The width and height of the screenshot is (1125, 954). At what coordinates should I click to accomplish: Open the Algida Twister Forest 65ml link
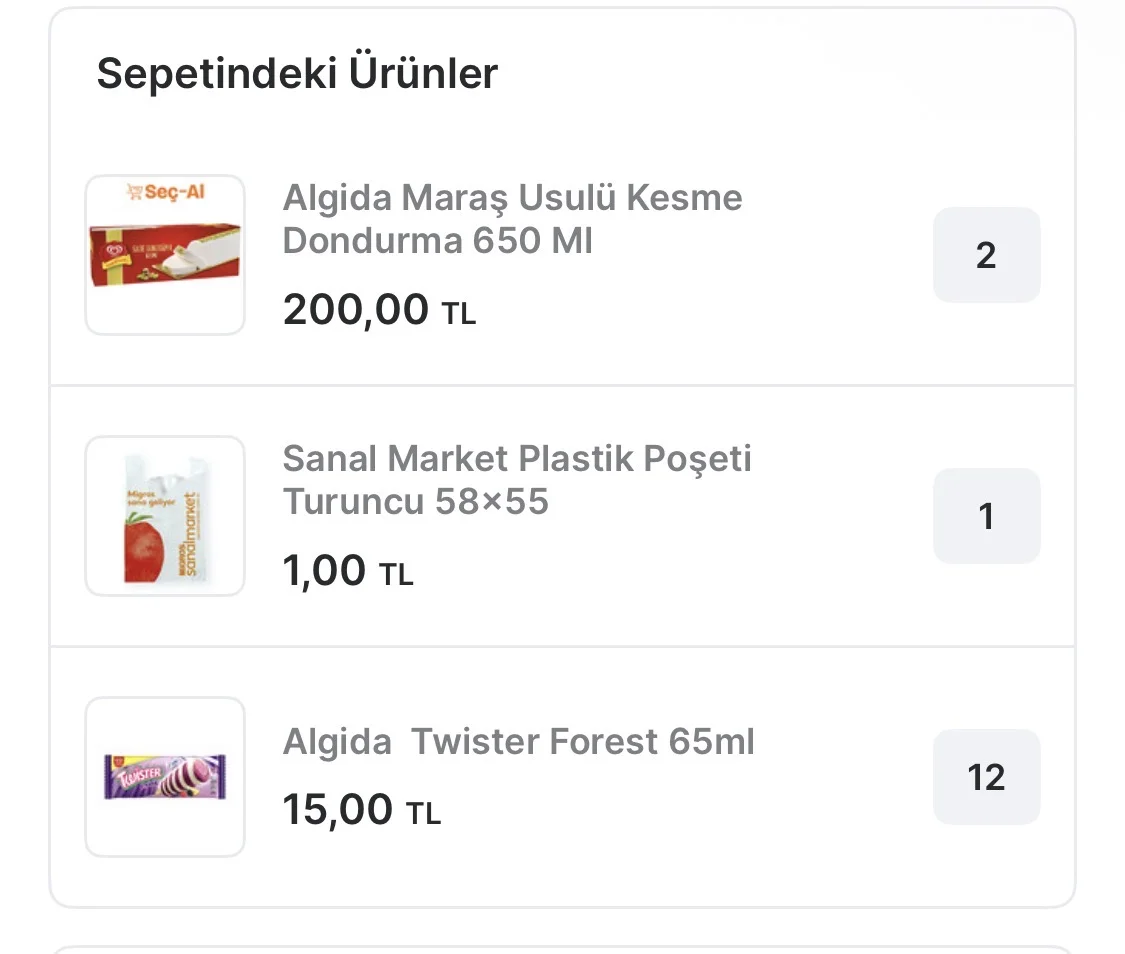[518, 742]
